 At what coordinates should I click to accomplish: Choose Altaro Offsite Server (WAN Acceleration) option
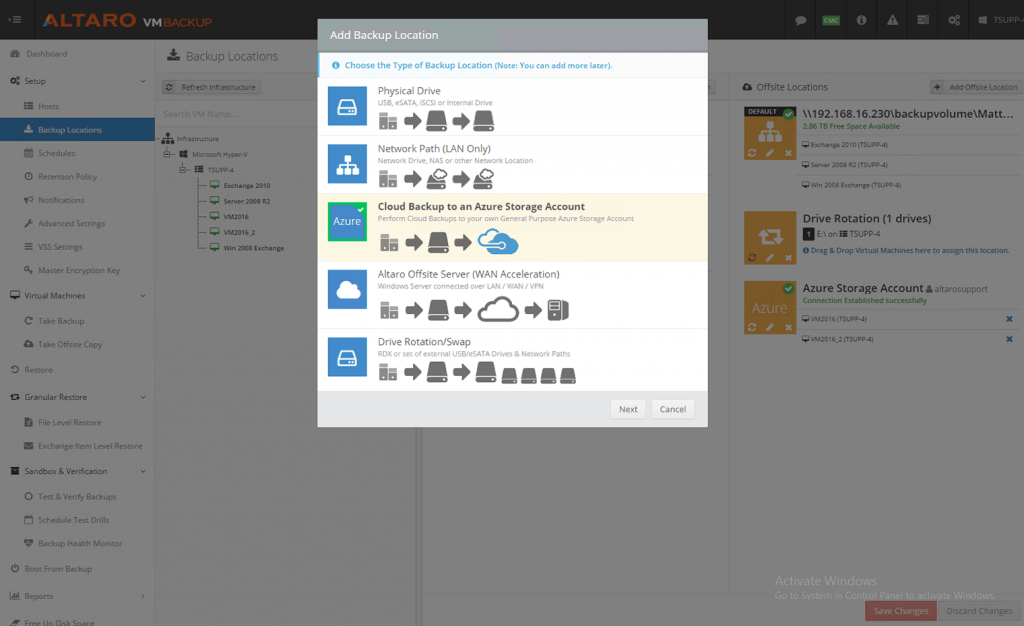468,274
